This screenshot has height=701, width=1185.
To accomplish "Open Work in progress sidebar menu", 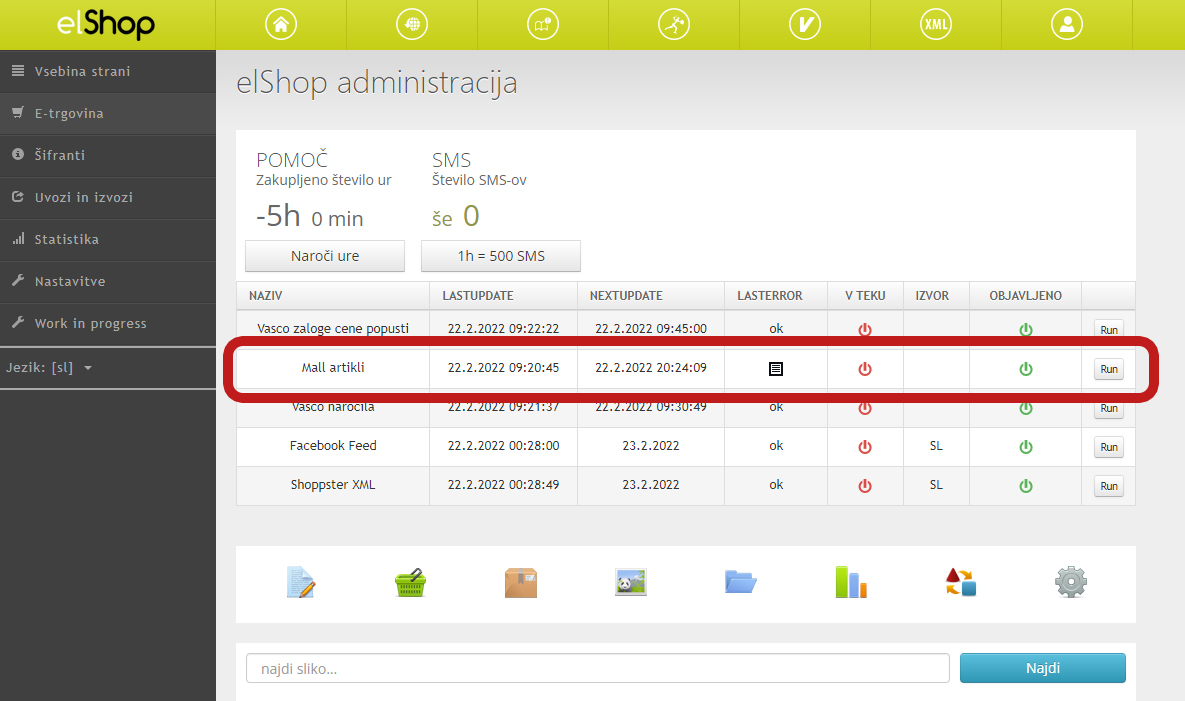I will pos(108,323).
